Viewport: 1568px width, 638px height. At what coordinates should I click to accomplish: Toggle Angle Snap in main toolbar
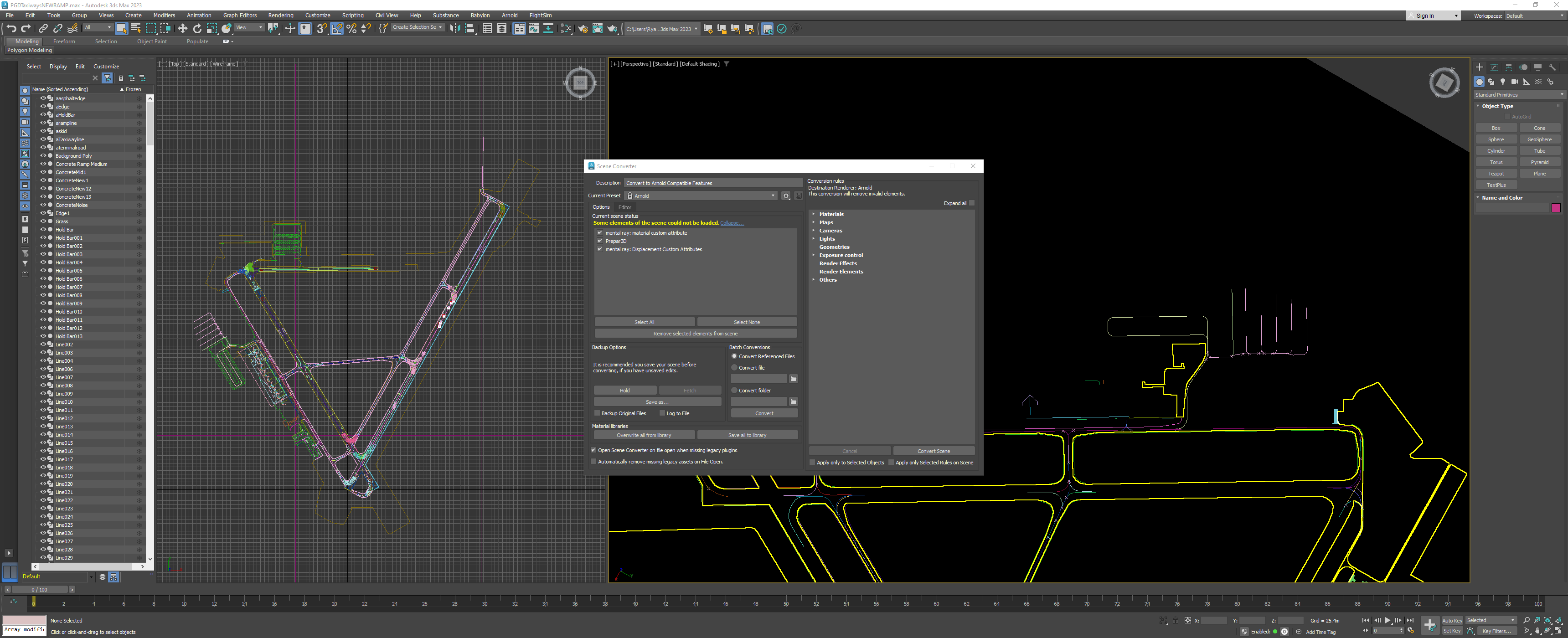tap(336, 29)
